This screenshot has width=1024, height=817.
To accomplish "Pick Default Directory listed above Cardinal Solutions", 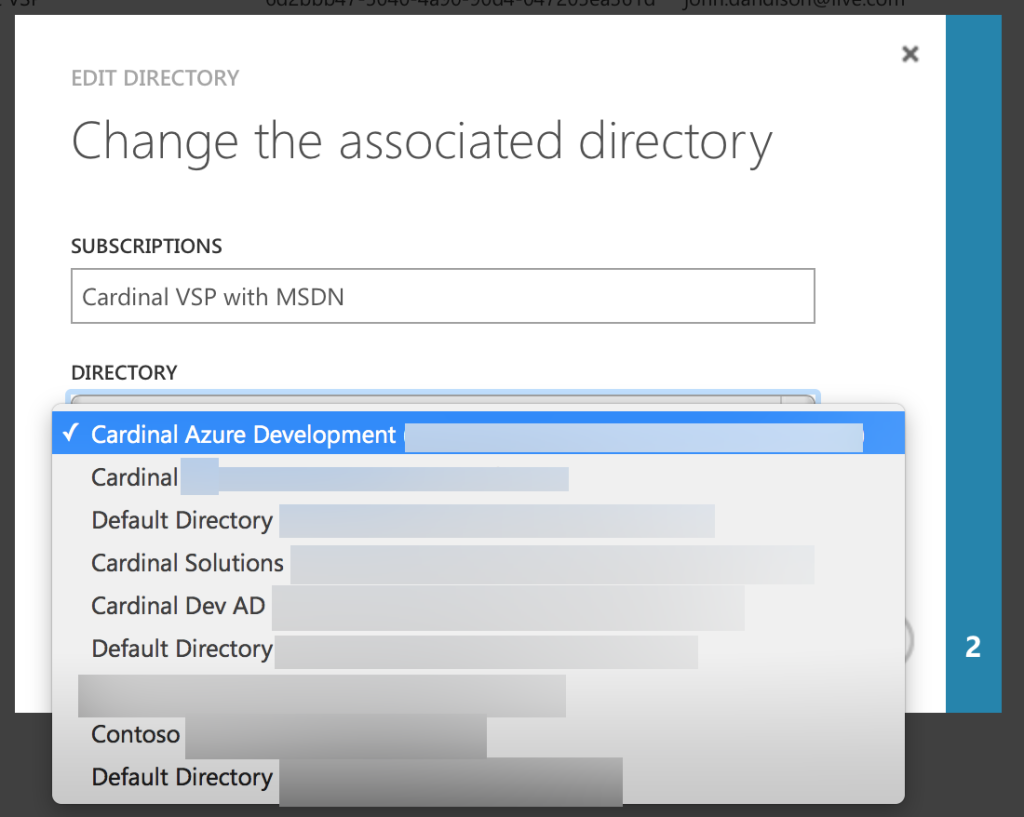I will [478, 521].
